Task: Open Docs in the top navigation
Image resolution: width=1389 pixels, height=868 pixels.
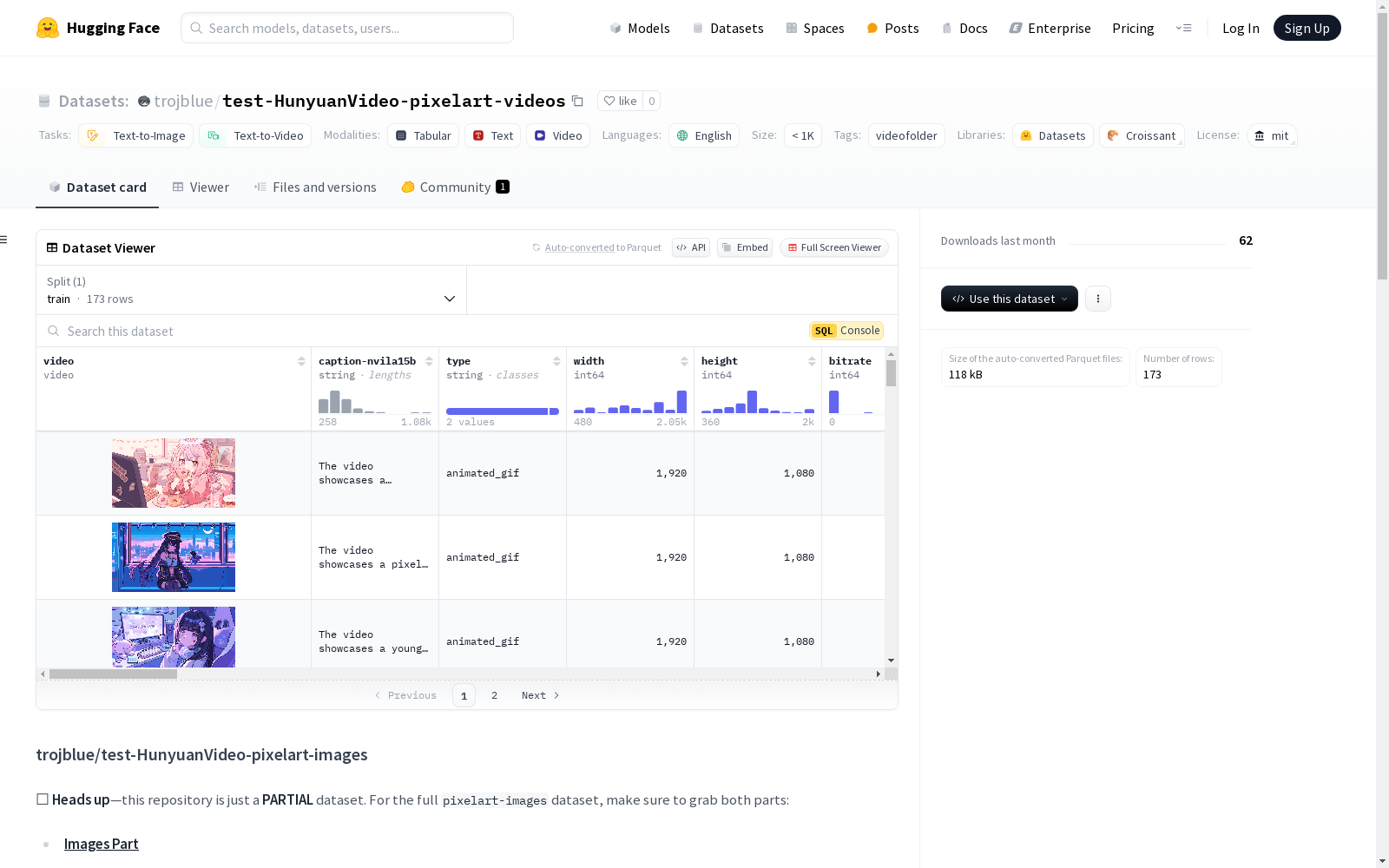Action: (964, 28)
